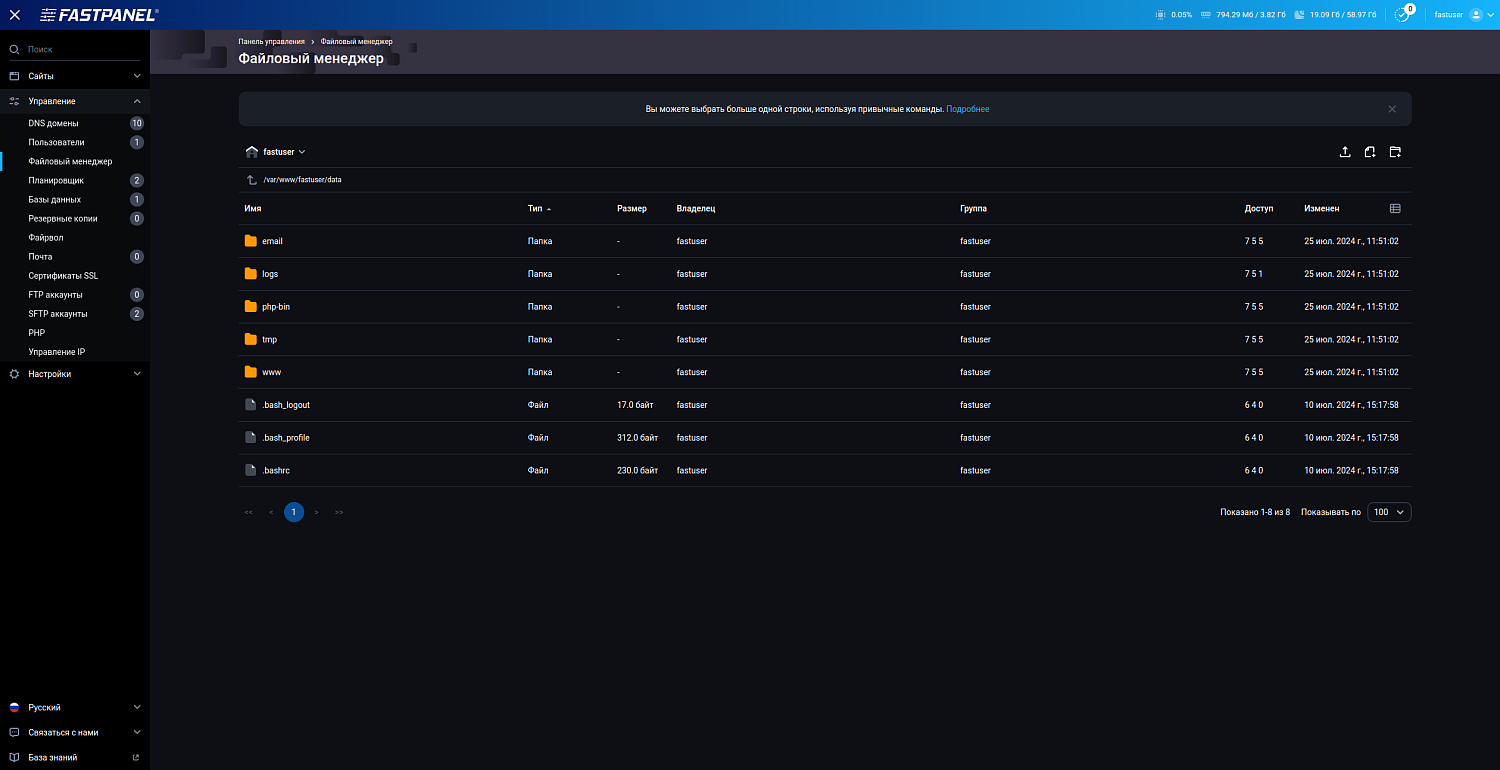The height and width of the screenshot is (770, 1500).
Task: Click the CPU usage indicator icon
Action: pos(1160,15)
